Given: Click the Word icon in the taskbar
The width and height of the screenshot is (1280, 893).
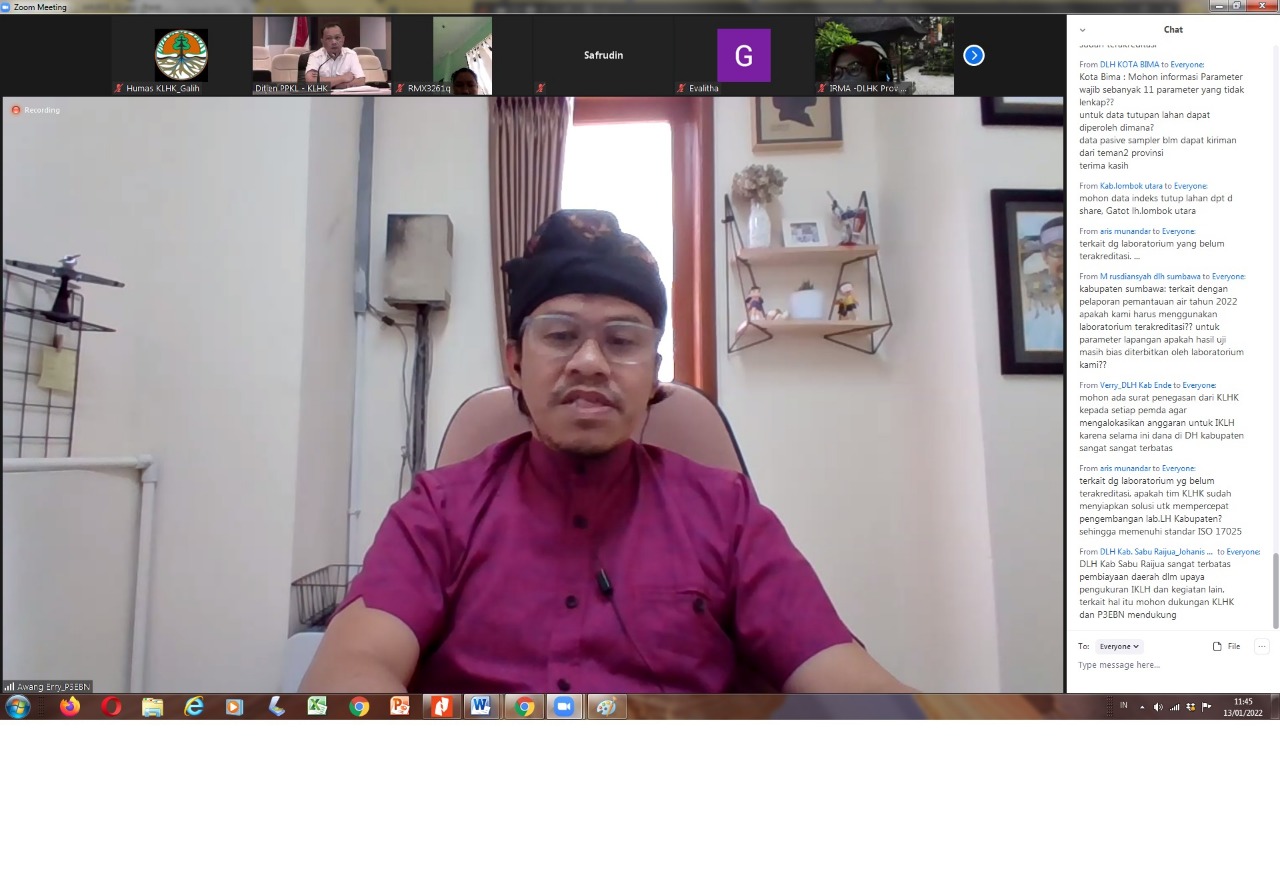Looking at the screenshot, I should point(481,707).
